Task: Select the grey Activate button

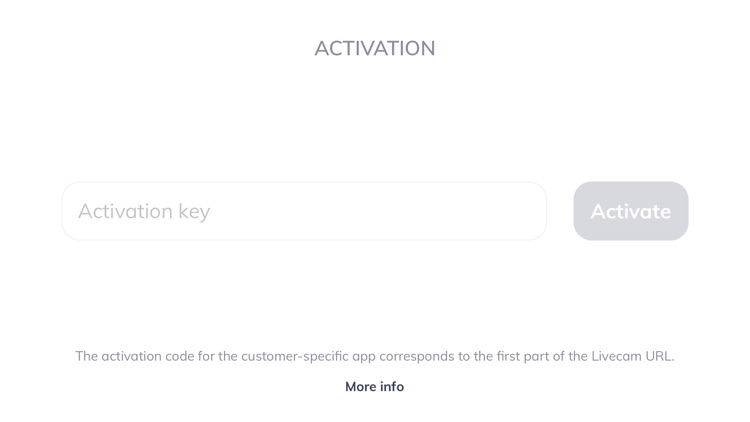Action: click(x=630, y=211)
